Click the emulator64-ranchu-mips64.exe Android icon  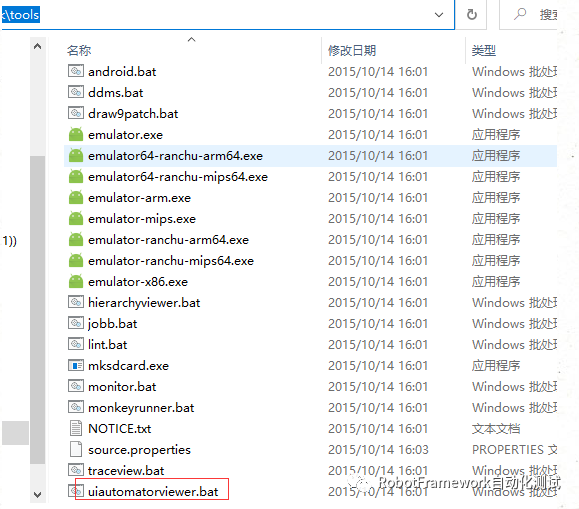tap(76, 177)
